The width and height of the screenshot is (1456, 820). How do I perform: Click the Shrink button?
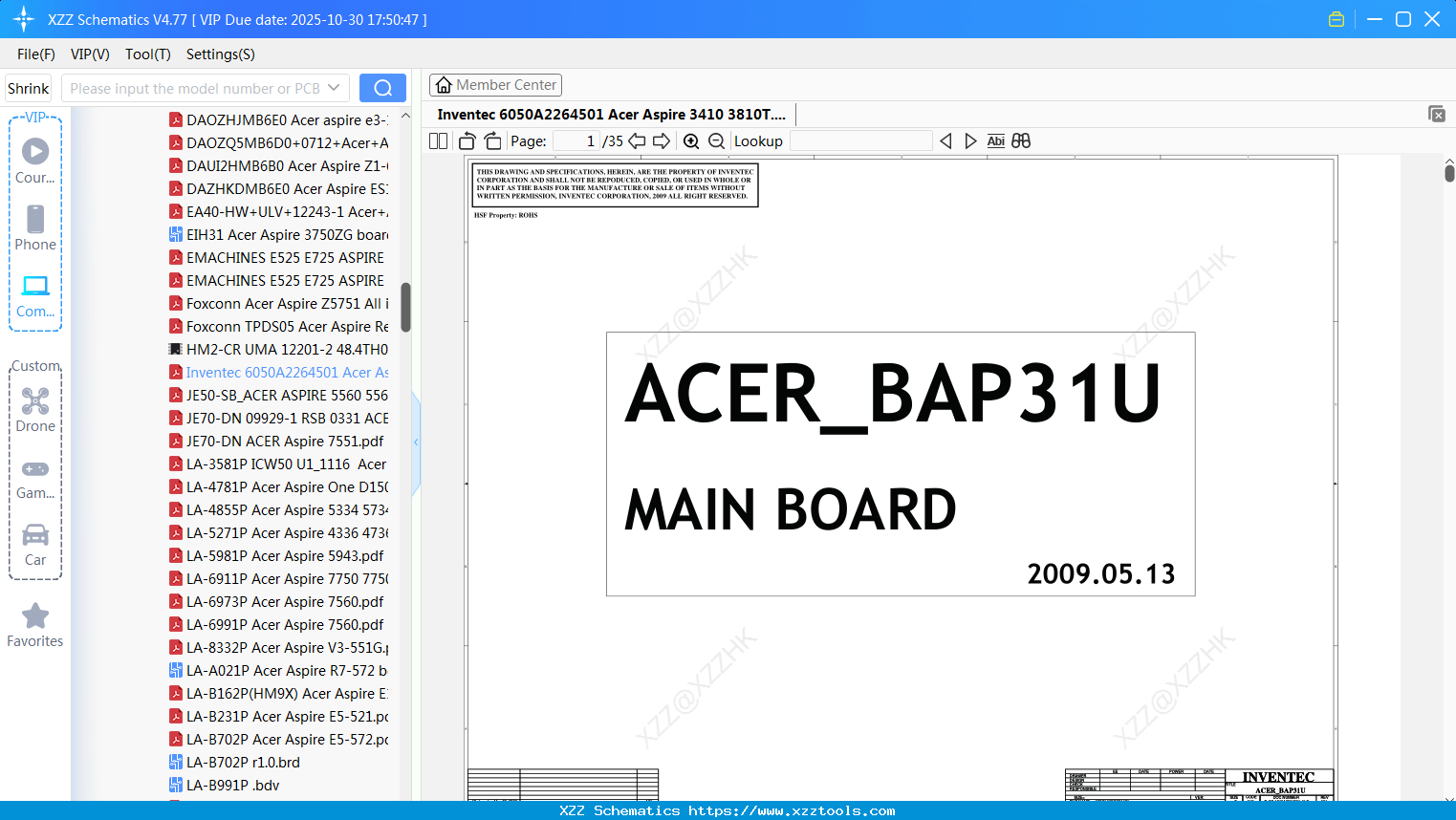click(x=29, y=88)
